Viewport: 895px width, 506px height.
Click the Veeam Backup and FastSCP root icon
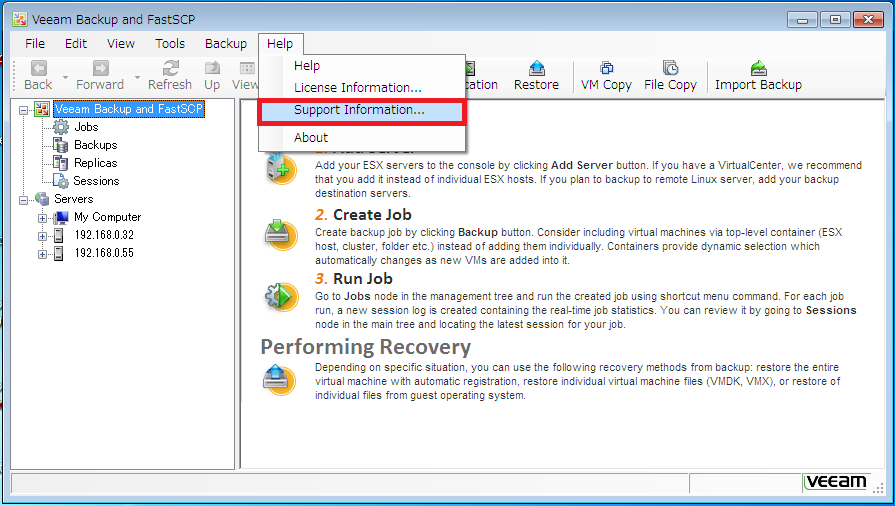click(42, 109)
